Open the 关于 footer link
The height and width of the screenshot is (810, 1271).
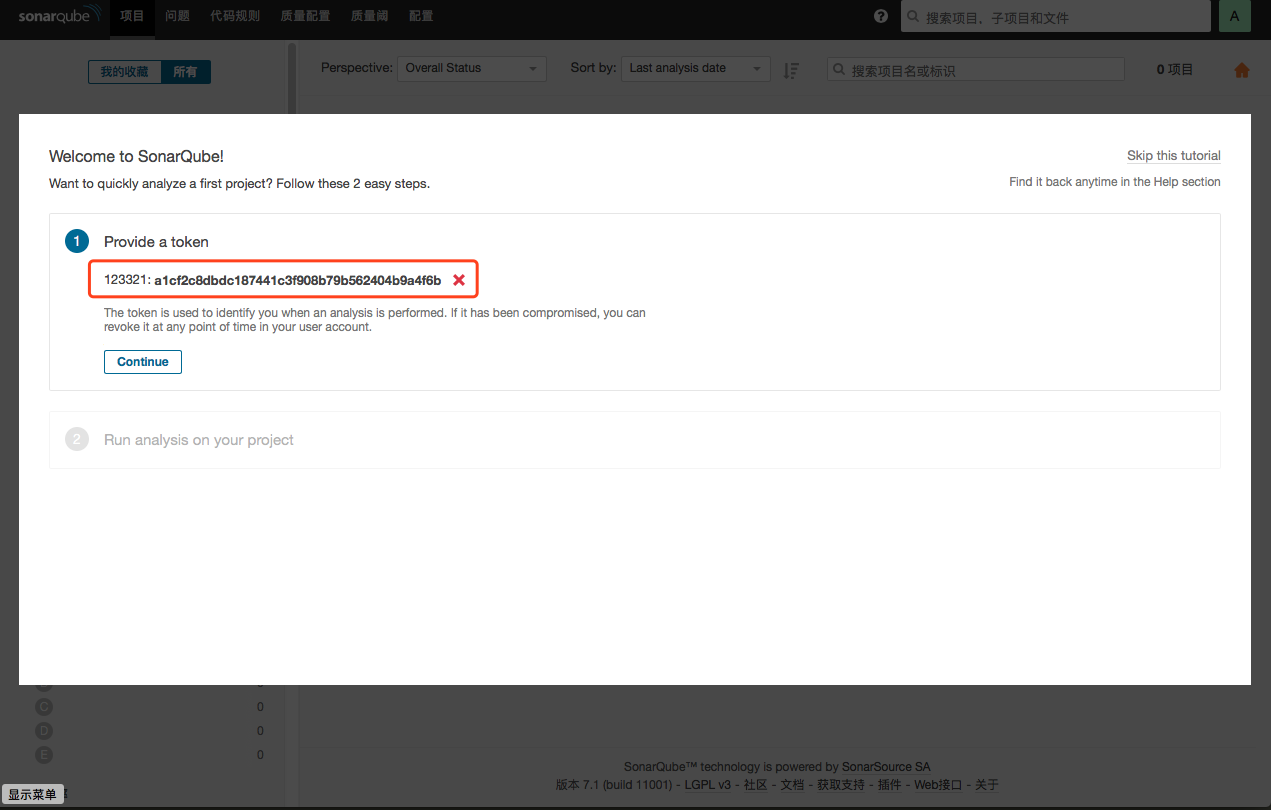pos(987,785)
